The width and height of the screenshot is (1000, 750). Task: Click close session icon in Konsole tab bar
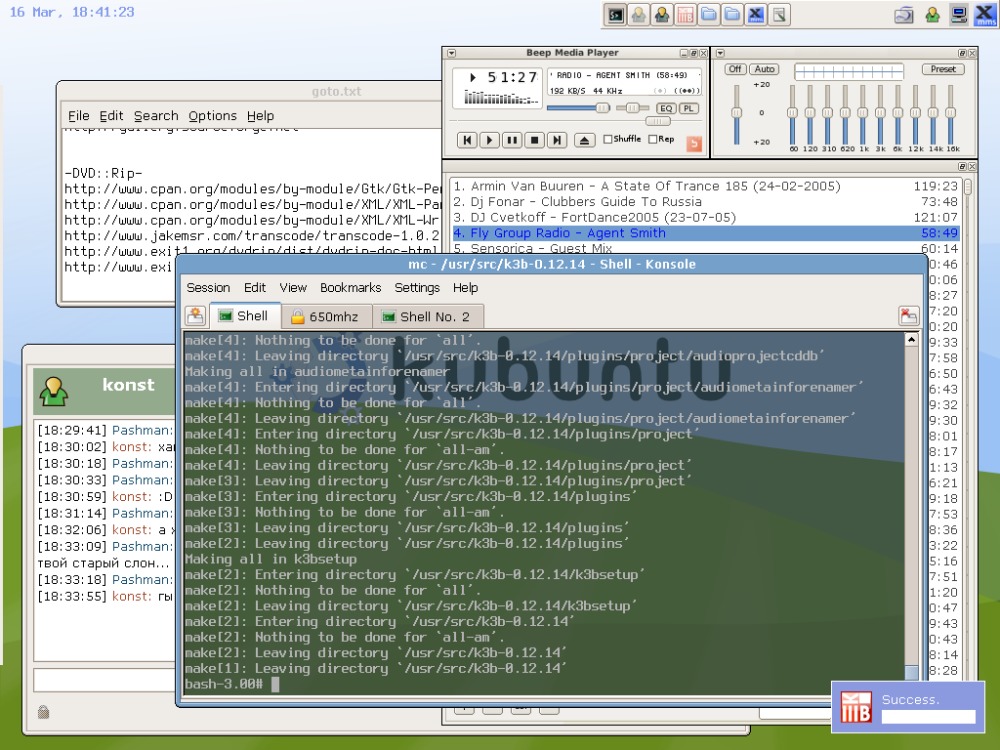(908, 316)
